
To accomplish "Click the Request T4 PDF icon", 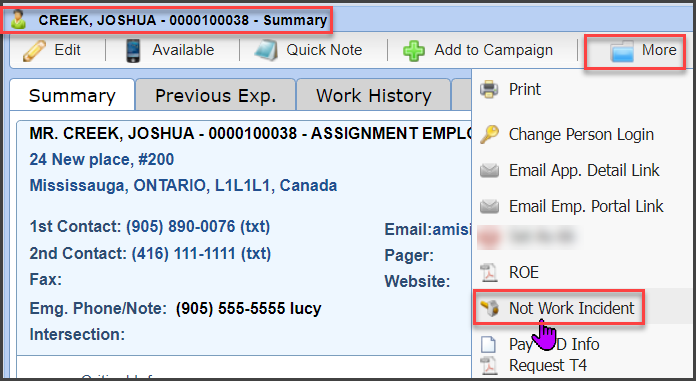I will point(489,365).
